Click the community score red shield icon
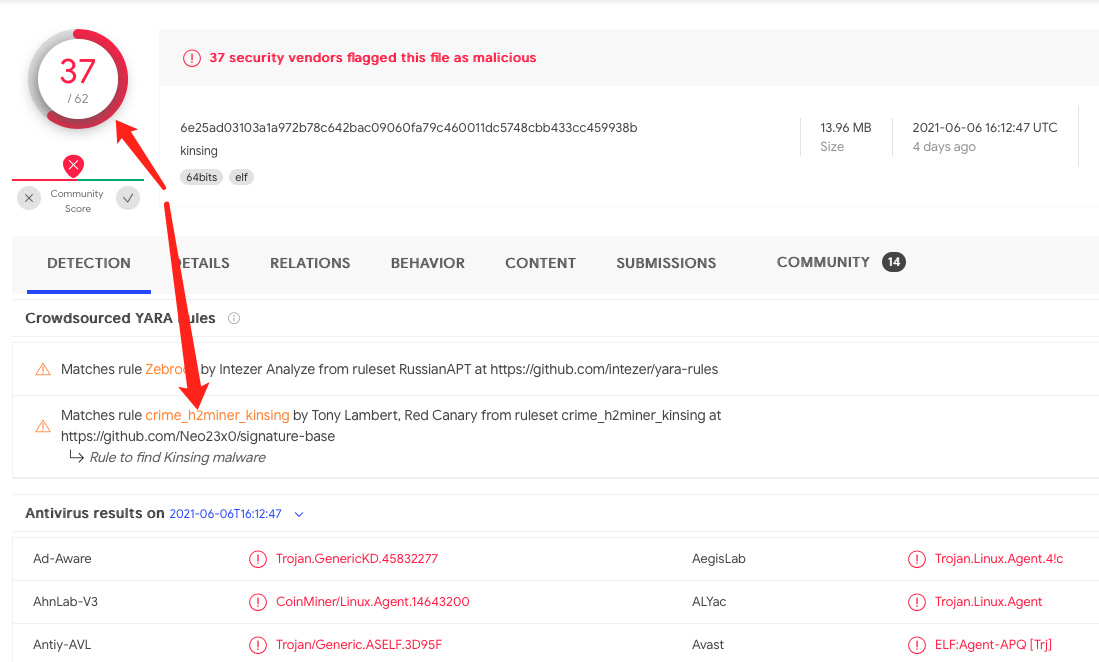The width and height of the screenshot is (1099, 662). [x=73, y=165]
